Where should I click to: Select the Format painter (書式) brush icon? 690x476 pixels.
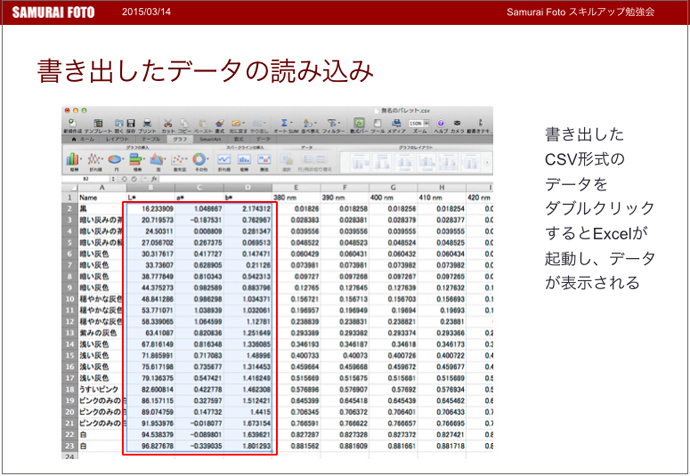click(220, 123)
